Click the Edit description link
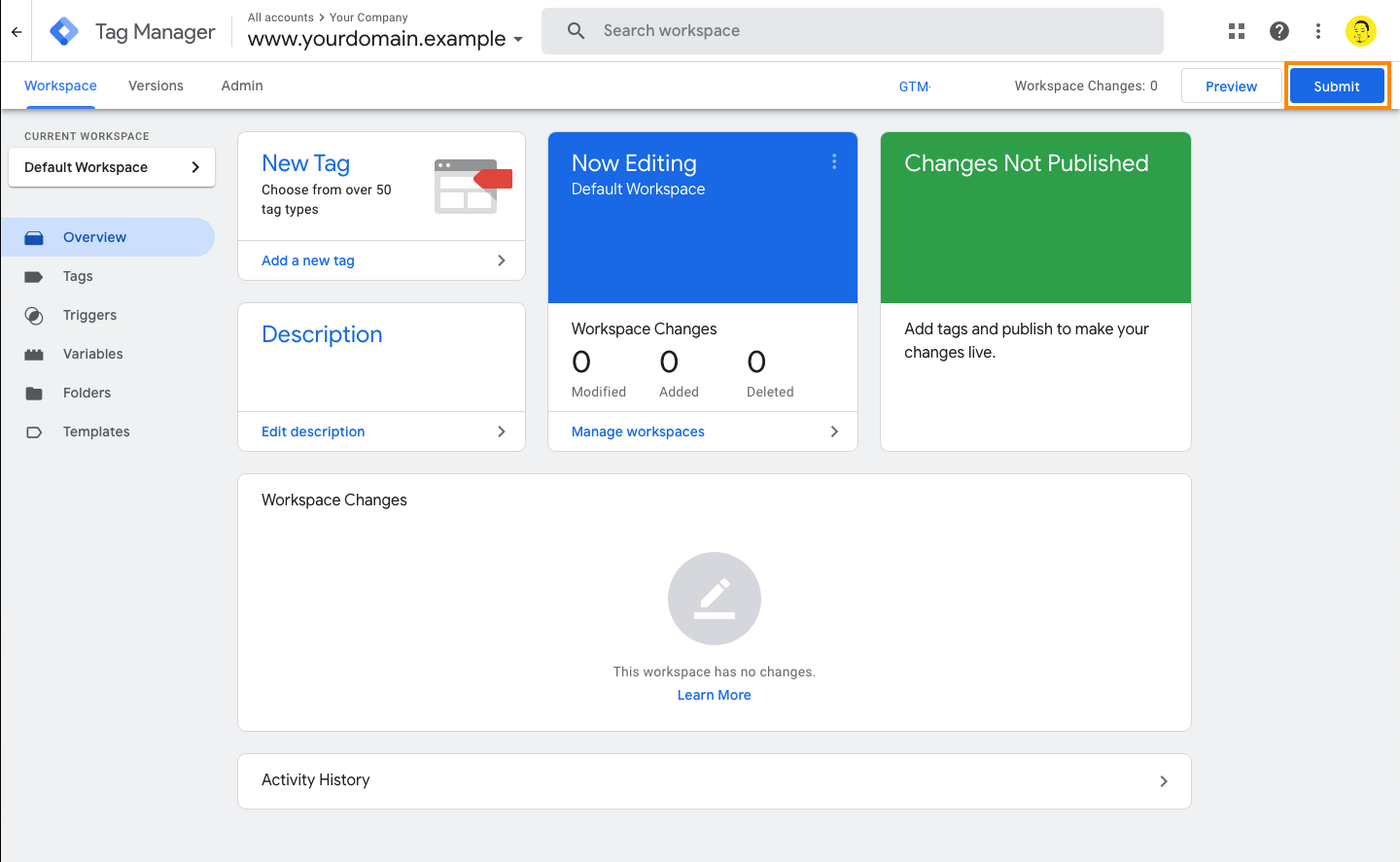Viewport: 1400px width, 862px height. [313, 431]
